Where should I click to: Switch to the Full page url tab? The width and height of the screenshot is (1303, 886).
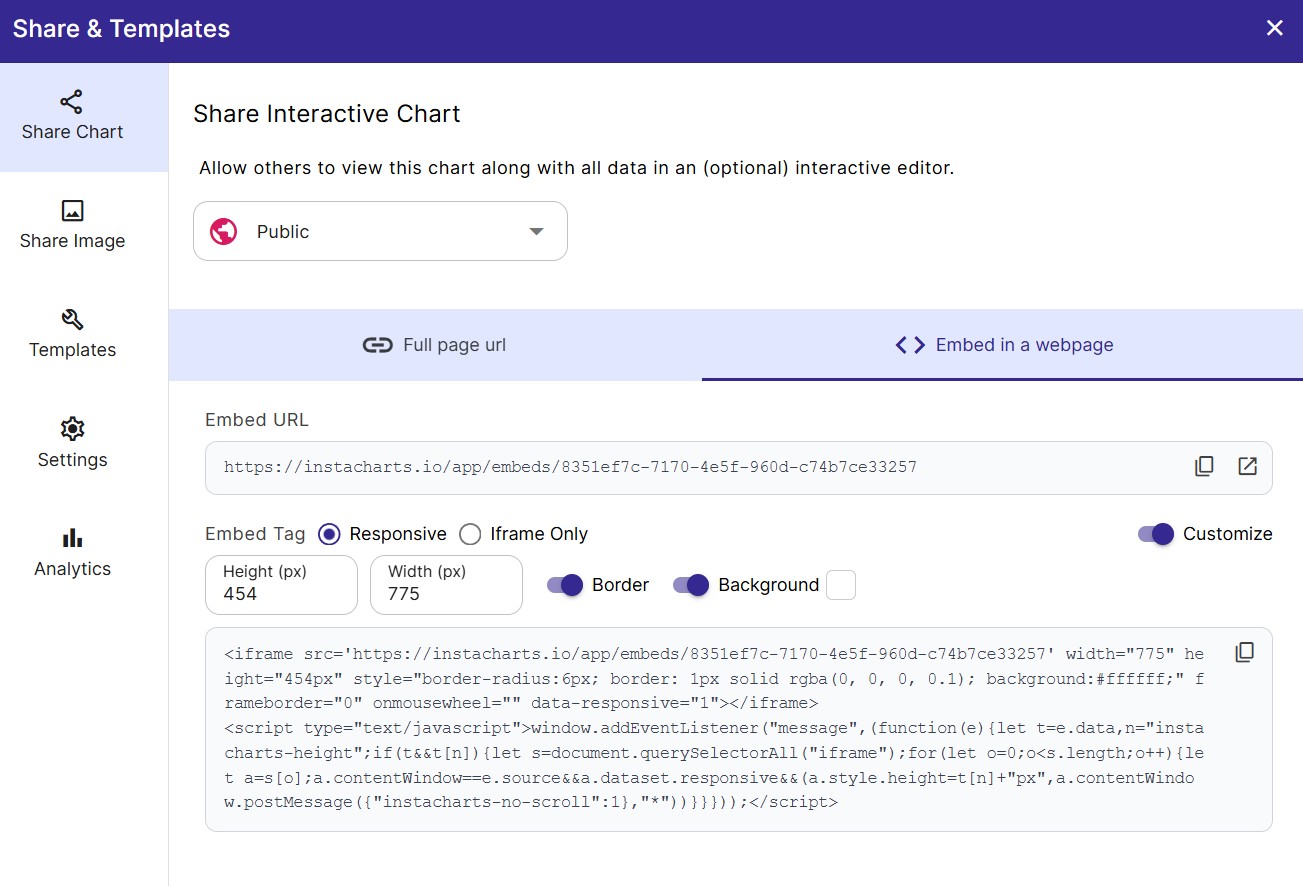[435, 345]
